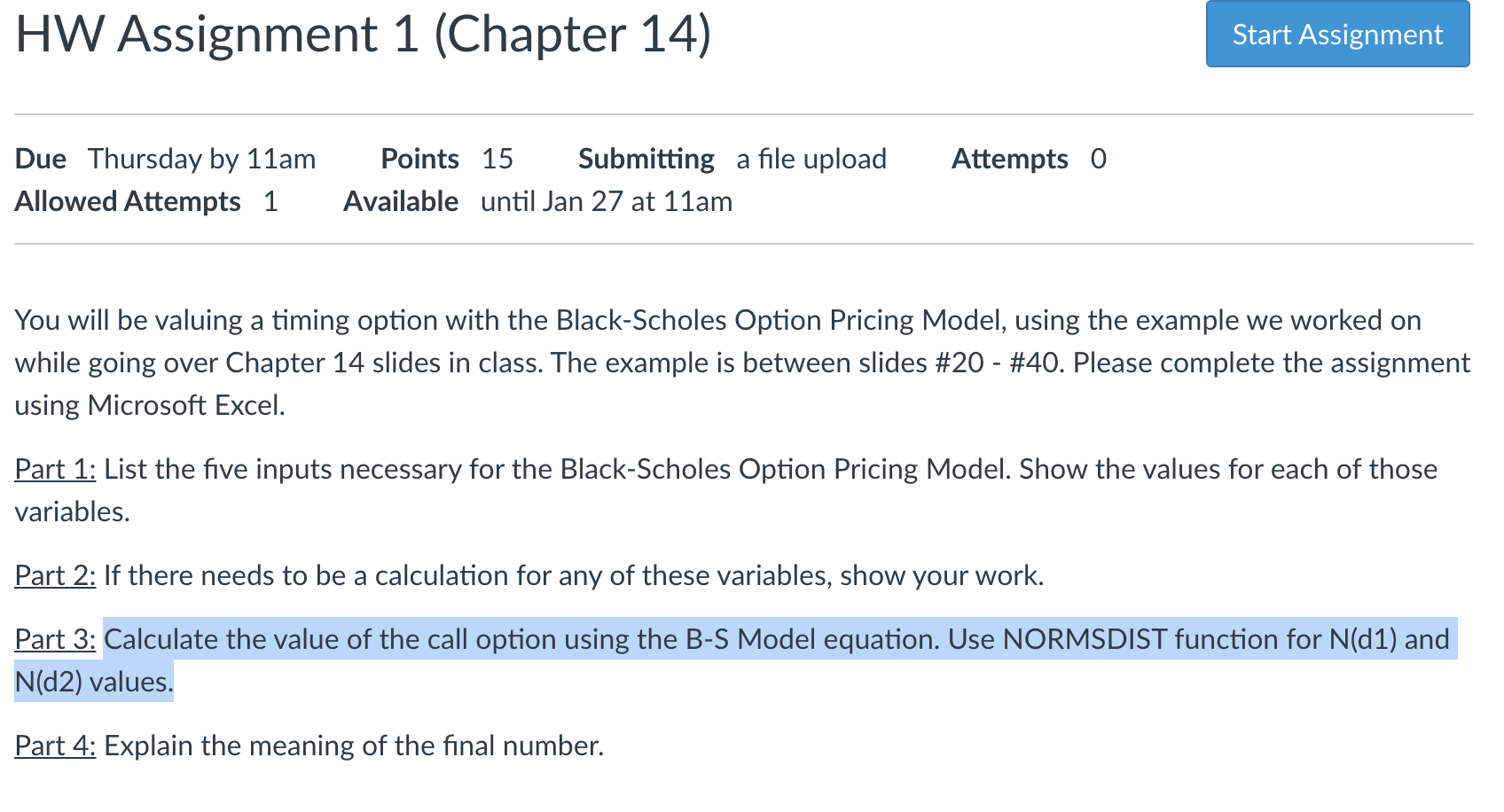Click the Allowed Attempts 1 value

coord(270,201)
